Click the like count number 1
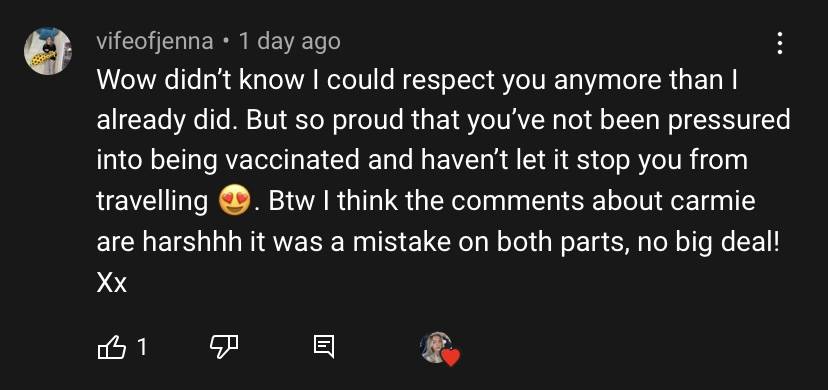 point(142,347)
